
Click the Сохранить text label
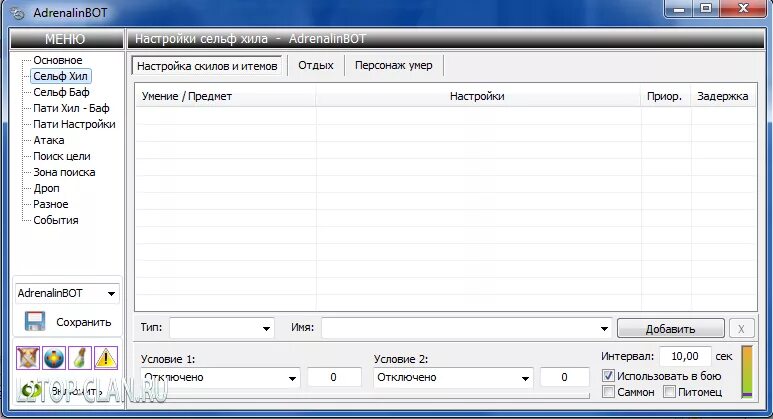[83, 322]
